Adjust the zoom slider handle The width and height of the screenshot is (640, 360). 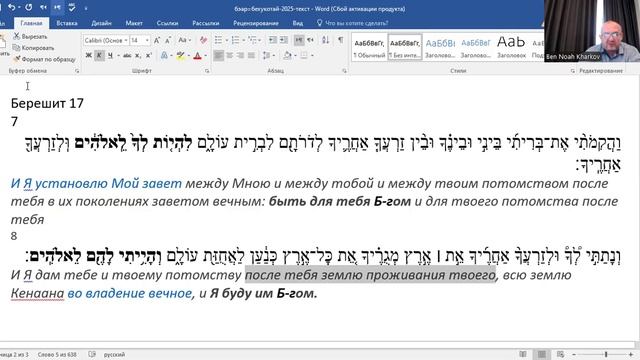point(606,354)
